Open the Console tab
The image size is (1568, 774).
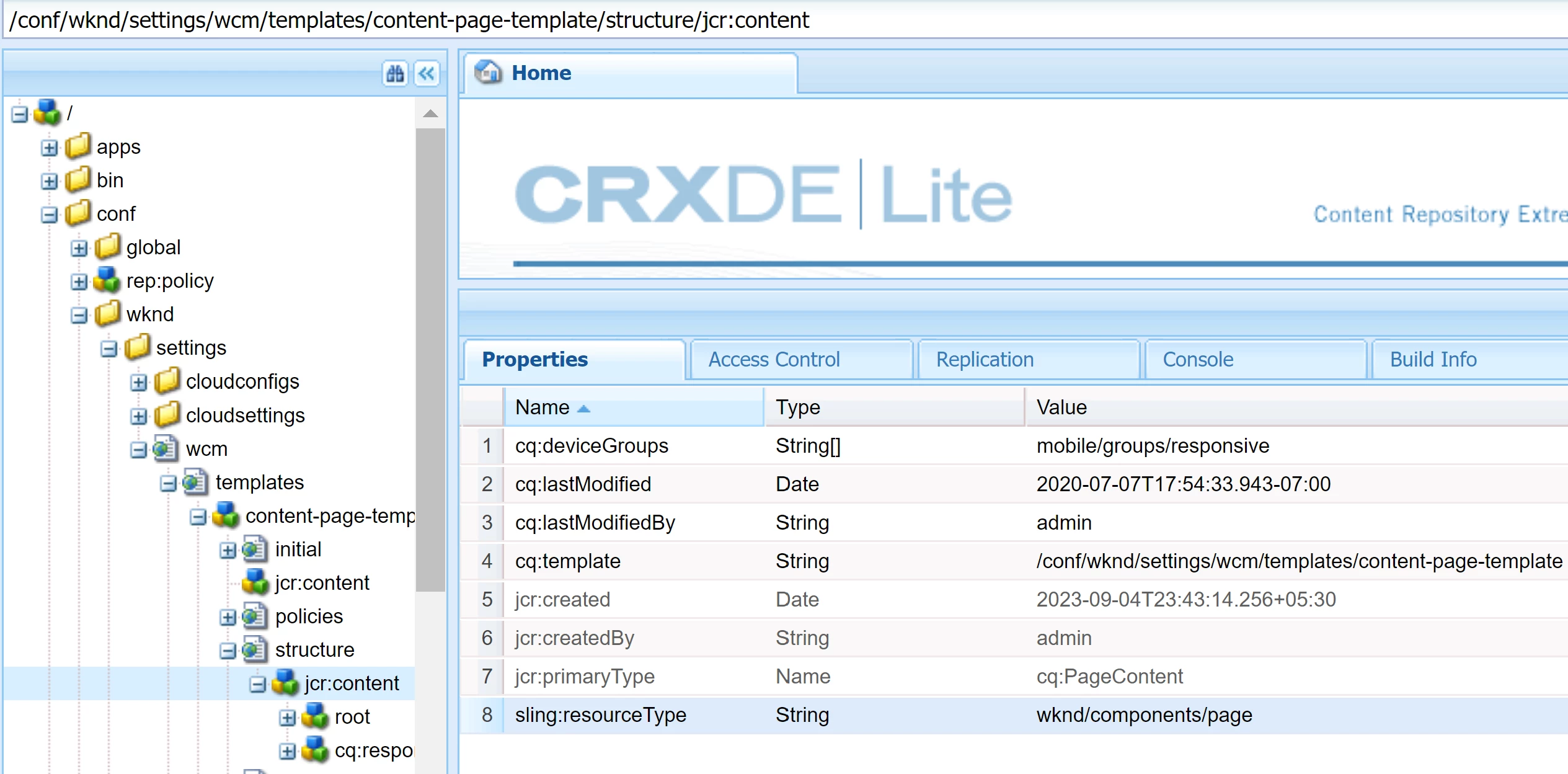tap(1197, 359)
